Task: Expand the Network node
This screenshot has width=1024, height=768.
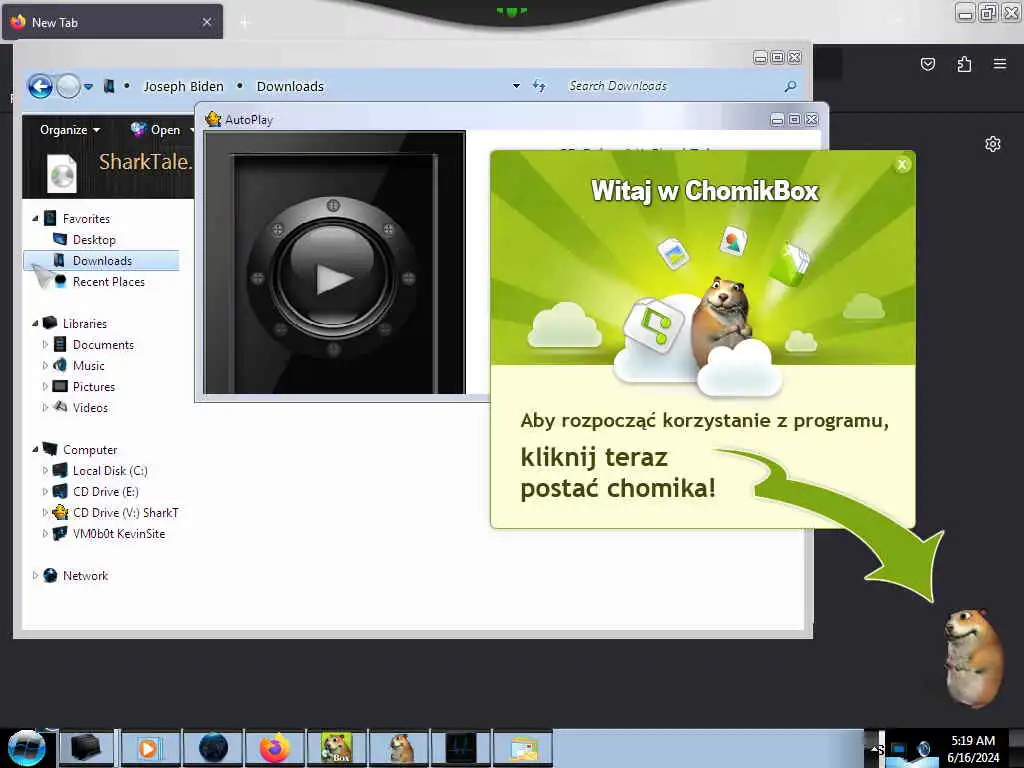Action: [x=35, y=575]
